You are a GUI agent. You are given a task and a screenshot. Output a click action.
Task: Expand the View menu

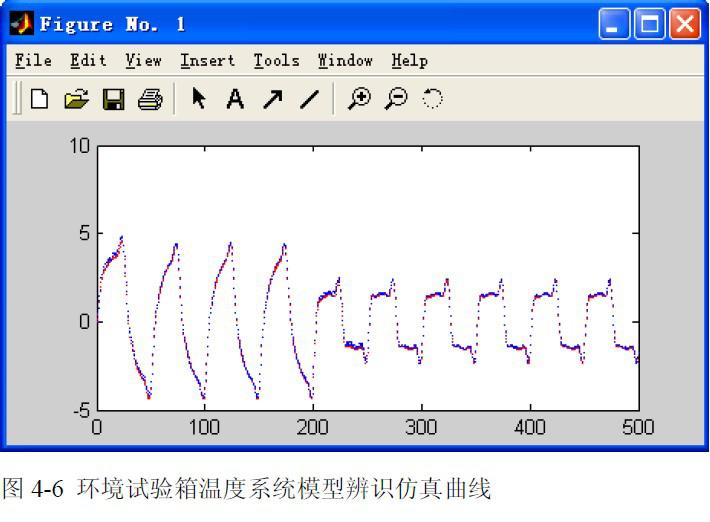point(143,61)
